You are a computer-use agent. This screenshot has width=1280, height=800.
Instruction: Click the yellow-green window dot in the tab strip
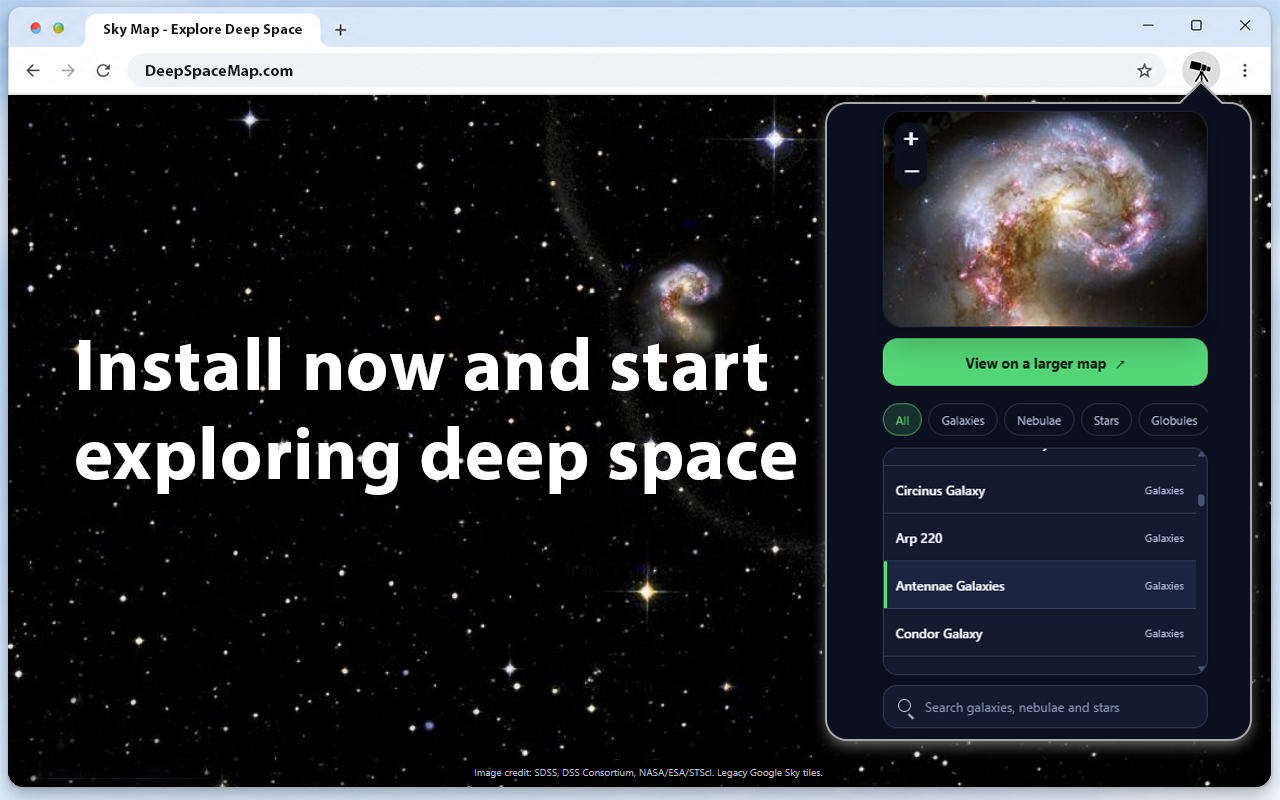(x=59, y=29)
